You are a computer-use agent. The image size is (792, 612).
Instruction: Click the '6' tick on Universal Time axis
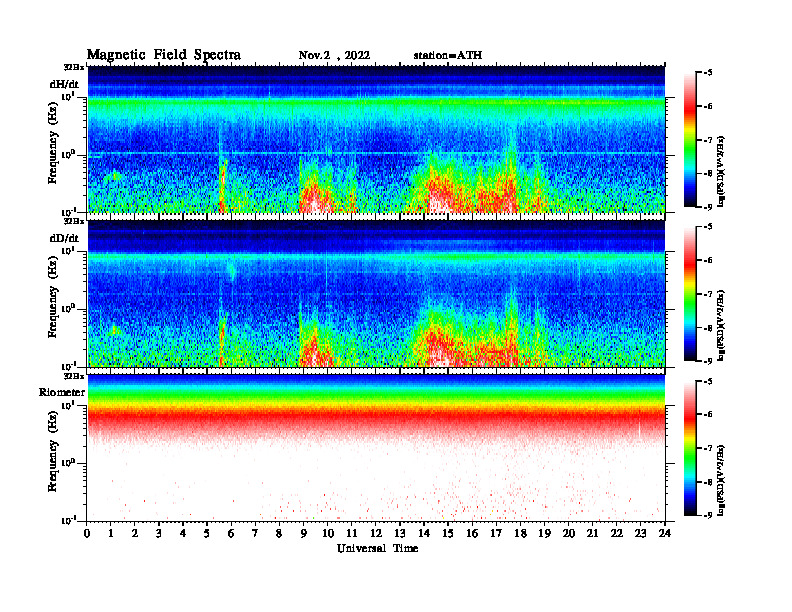[231, 534]
